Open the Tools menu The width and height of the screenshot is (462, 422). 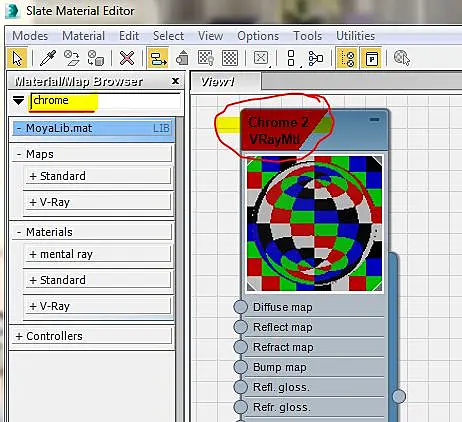click(x=307, y=36)
